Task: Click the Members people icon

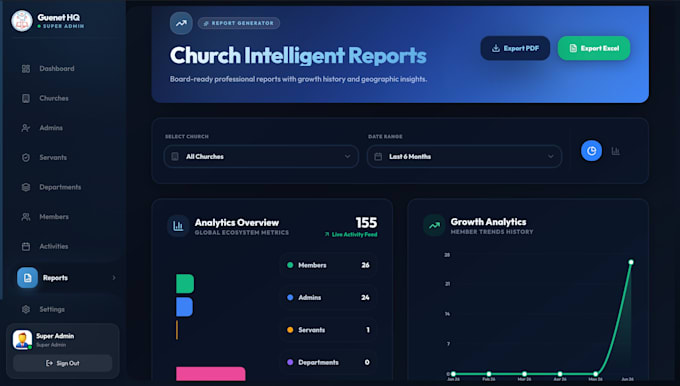Action: coord(26,216)
